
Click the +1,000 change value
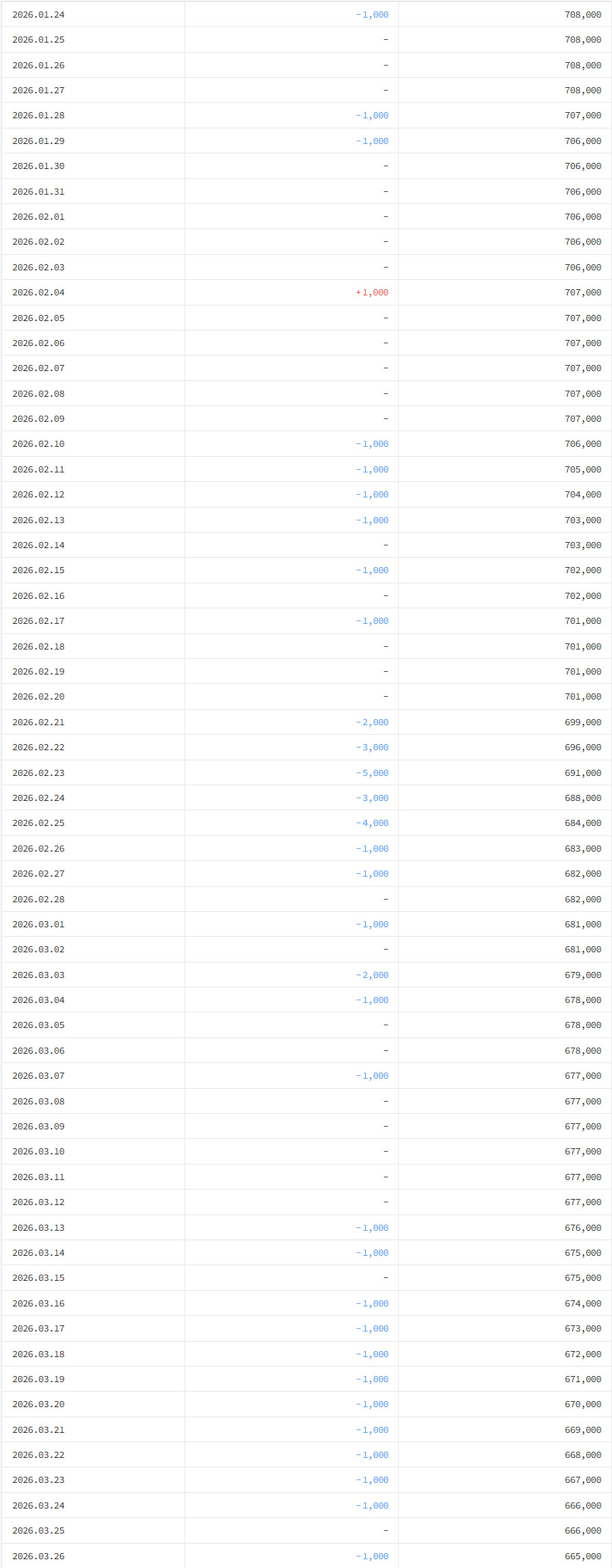pos(372,293)
